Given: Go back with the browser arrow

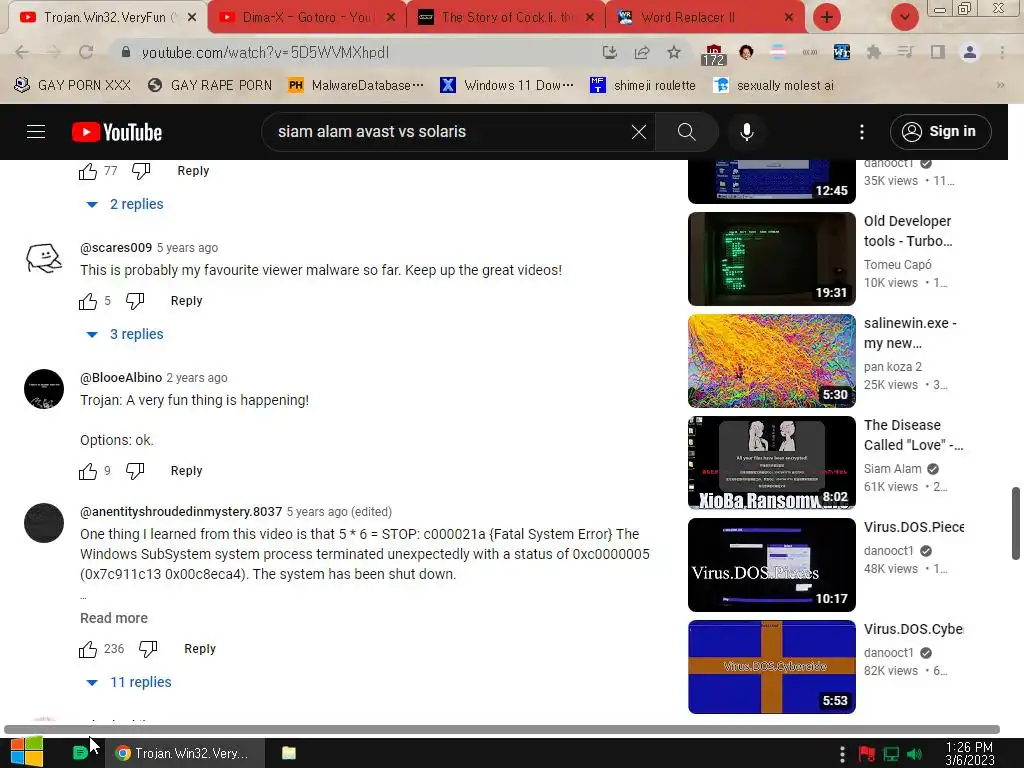Looking at the screenshot, I should 22,52.
